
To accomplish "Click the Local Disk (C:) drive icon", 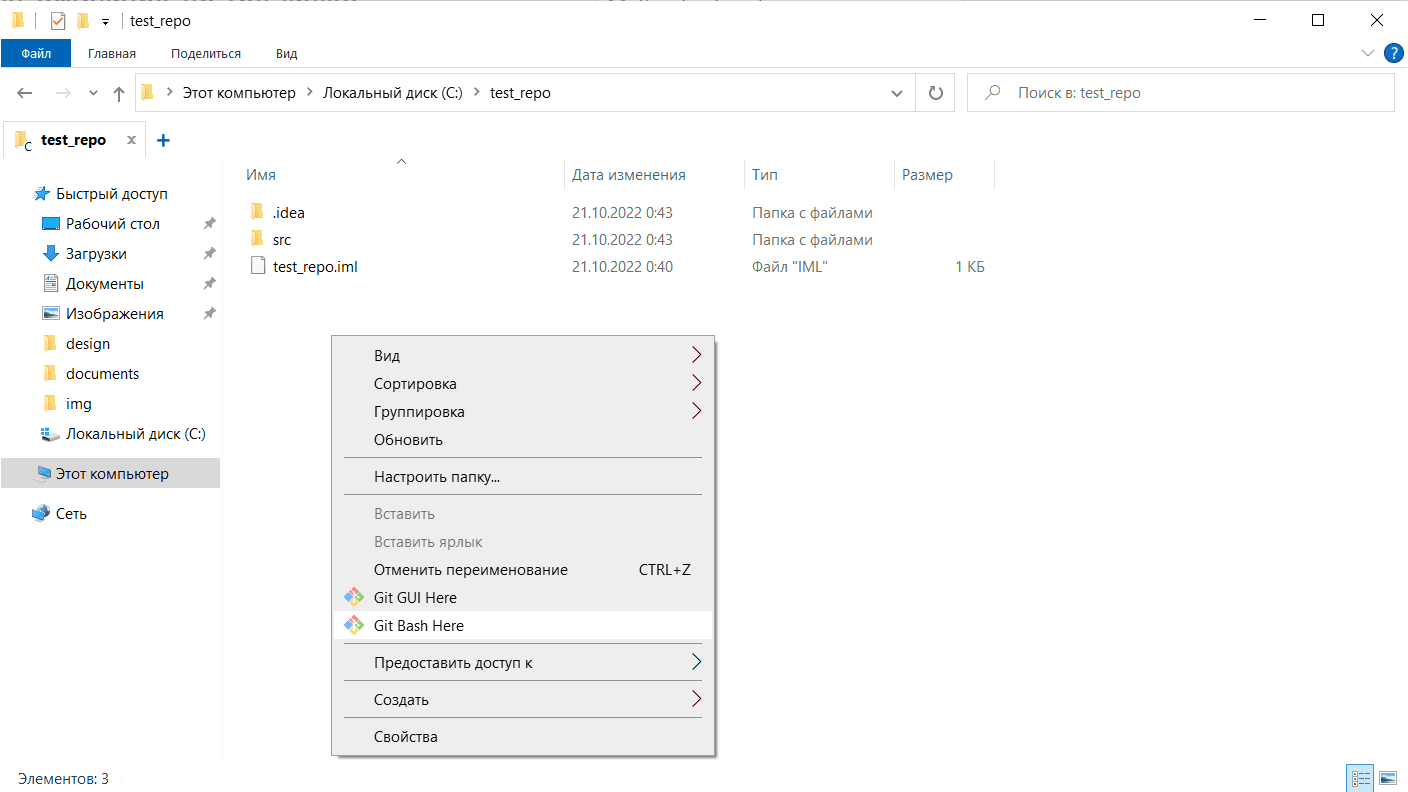I will coord(51,434).
